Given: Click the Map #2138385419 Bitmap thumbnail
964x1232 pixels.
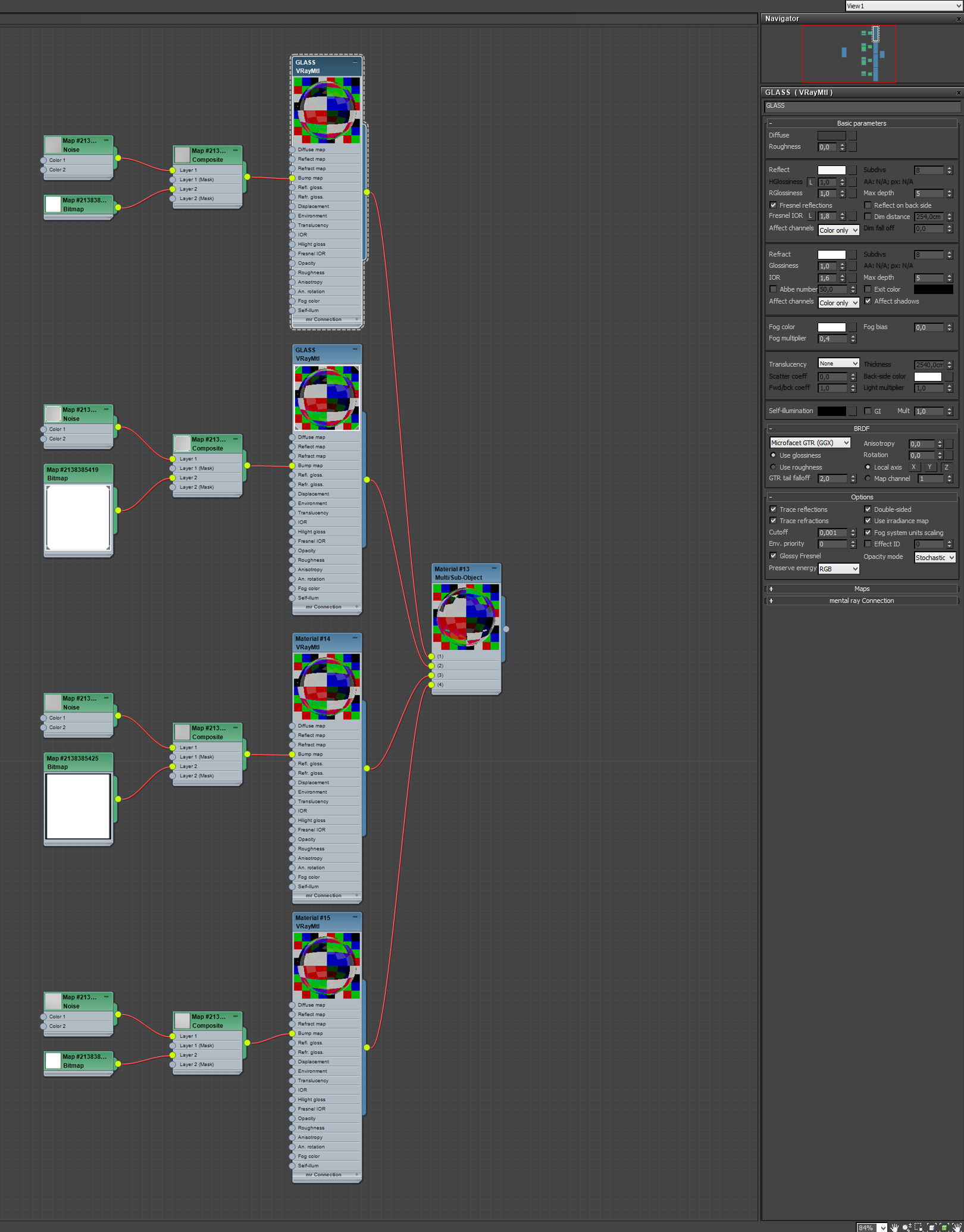Looking at the screenshot, I should 78,517.
